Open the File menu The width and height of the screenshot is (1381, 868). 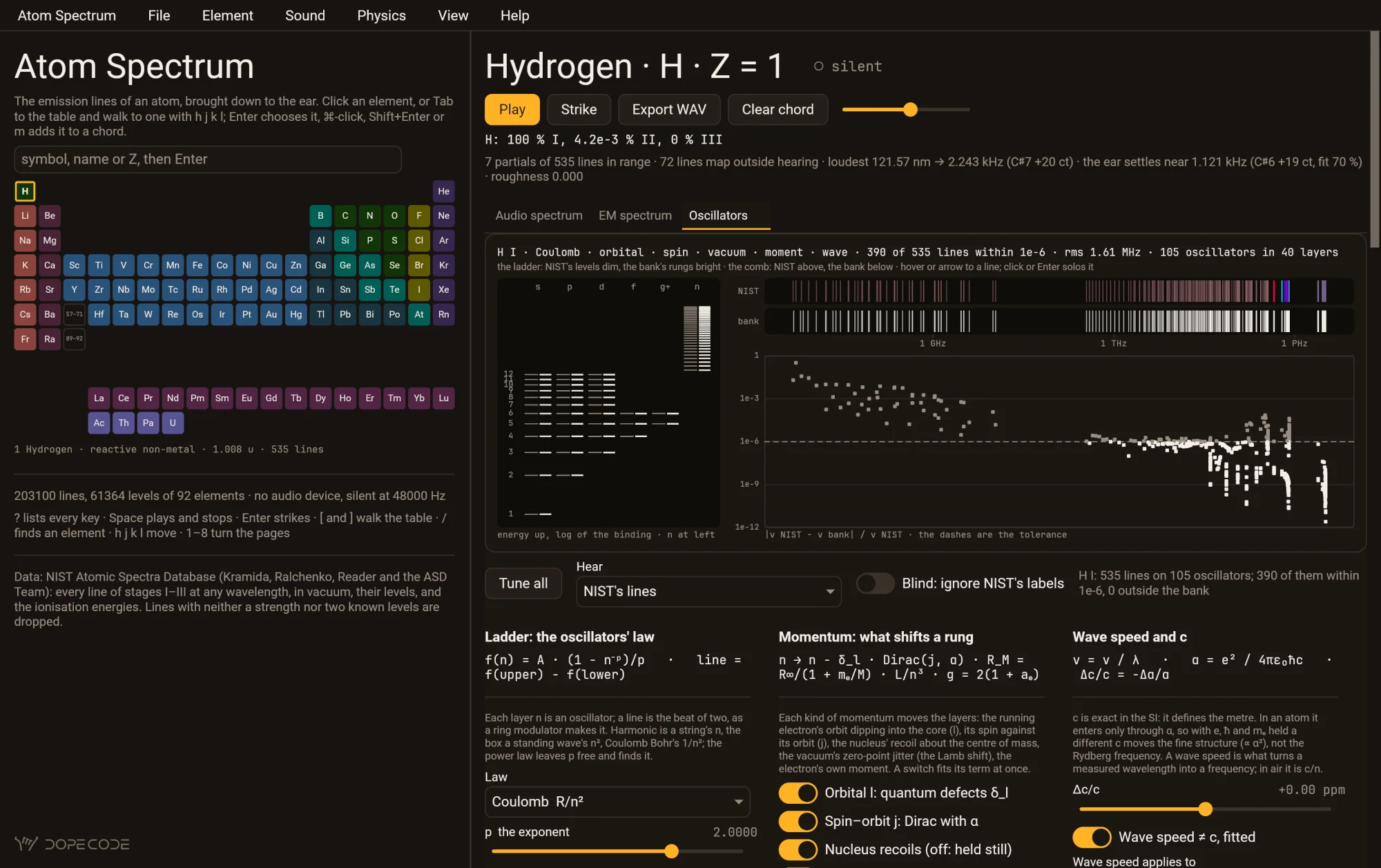tap(159, 15)
